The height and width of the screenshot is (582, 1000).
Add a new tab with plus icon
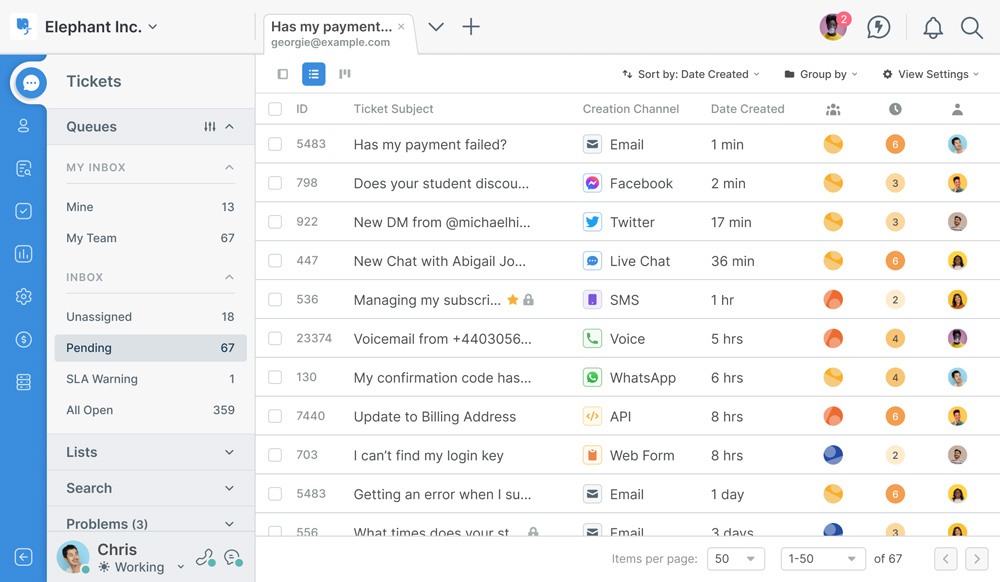[x=471, y=27]
